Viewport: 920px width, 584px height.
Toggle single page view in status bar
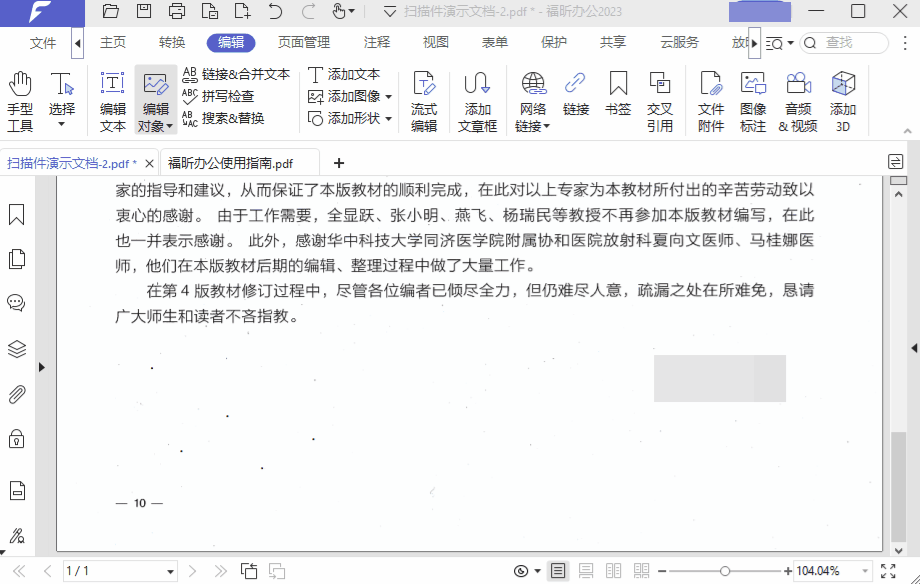[x=558, y=570]
